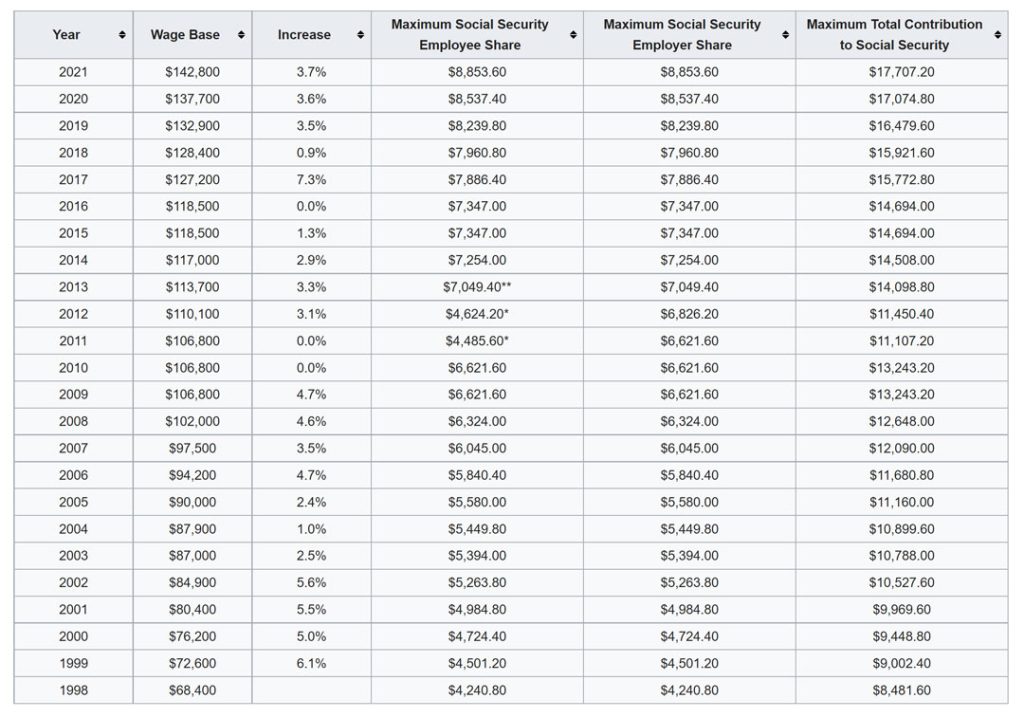
Task: Select the 2010 year cell
Action: click(73, 368)
